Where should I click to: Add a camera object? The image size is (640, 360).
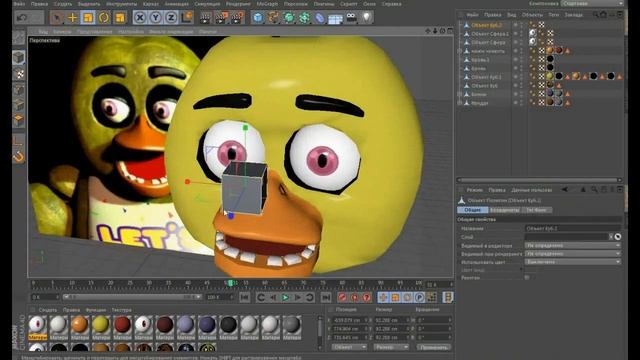tap(351, 18)
